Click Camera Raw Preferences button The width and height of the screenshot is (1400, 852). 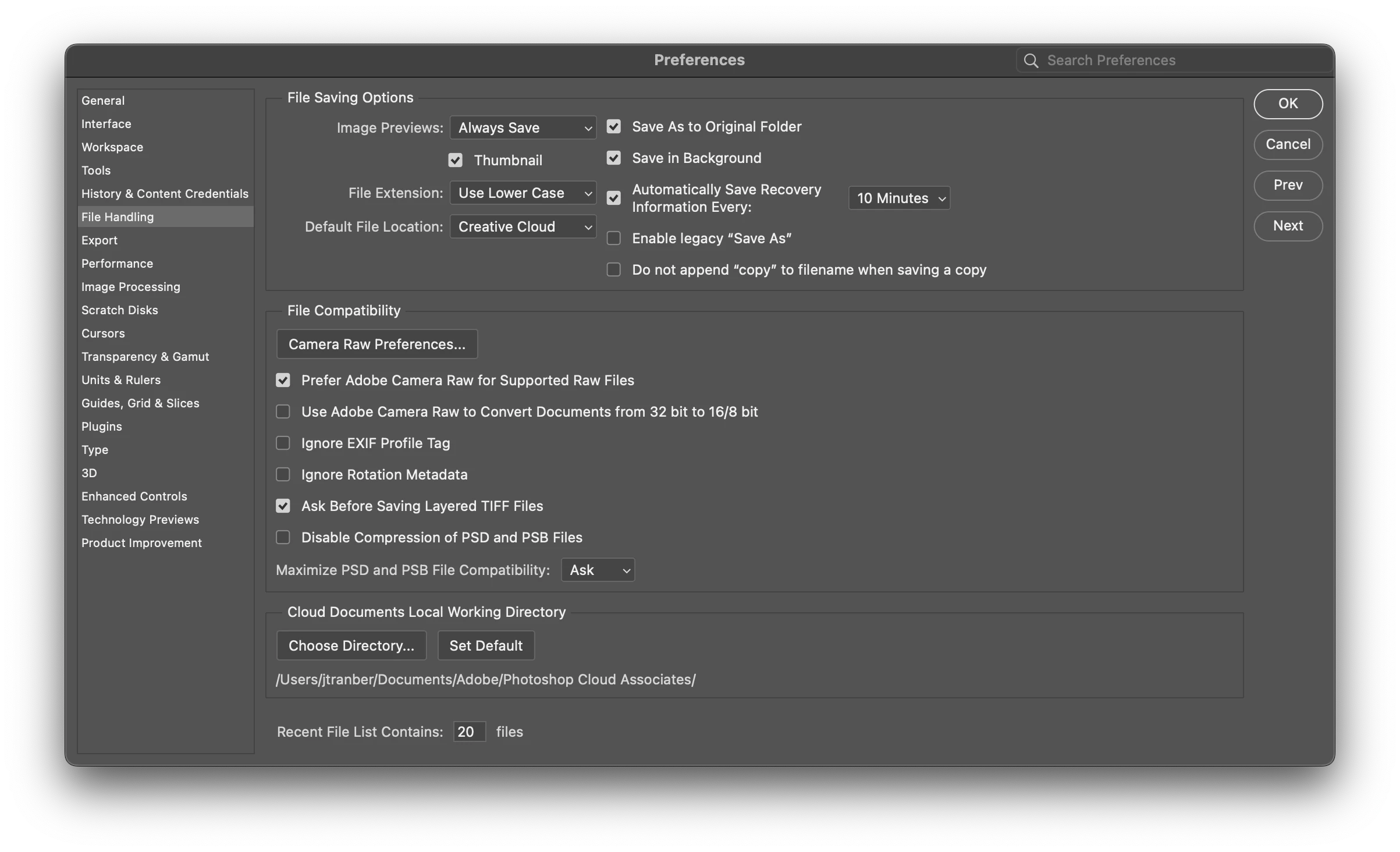point(377,345)
